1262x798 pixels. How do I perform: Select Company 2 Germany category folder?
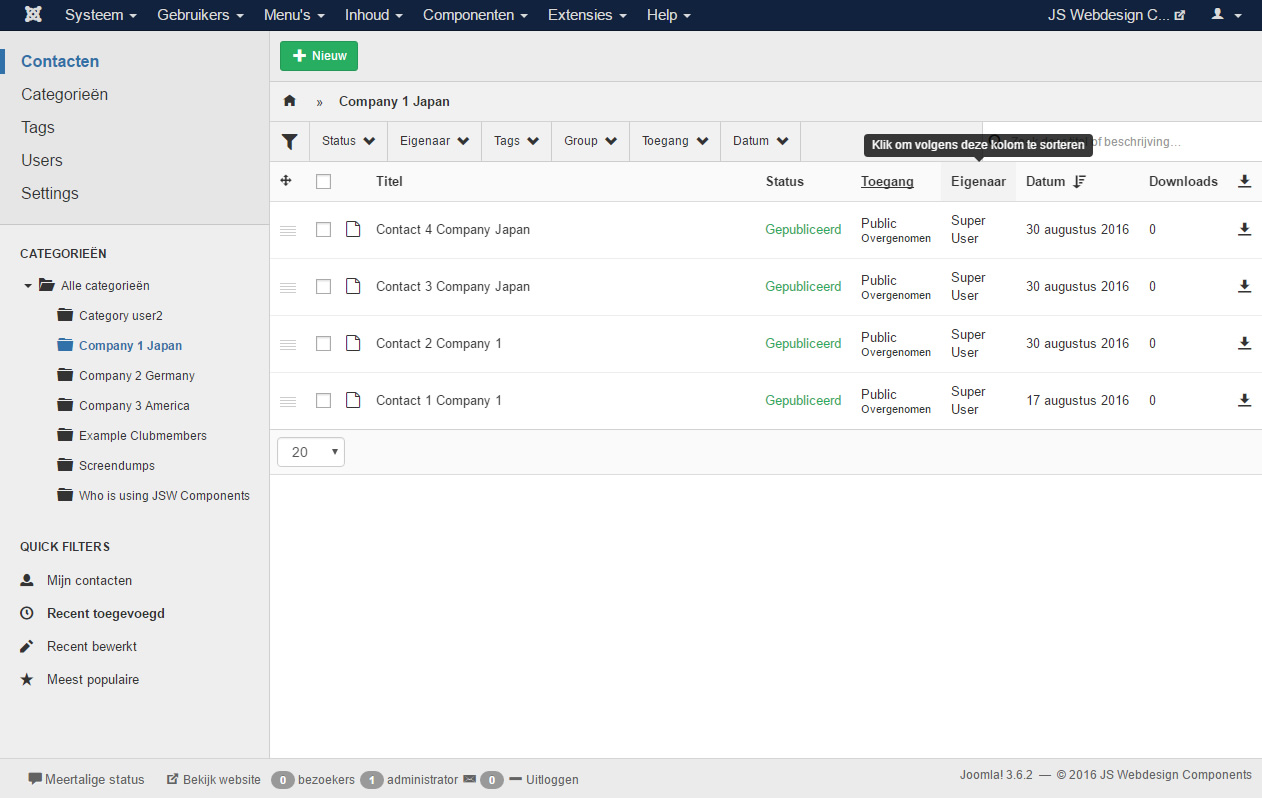click(x=136, y=375)
